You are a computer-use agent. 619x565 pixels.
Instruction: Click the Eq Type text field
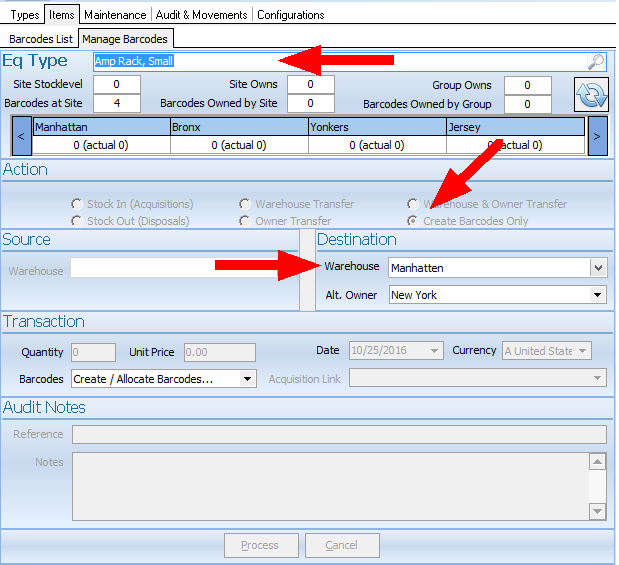pyautogui.click(x=338, y=62)
